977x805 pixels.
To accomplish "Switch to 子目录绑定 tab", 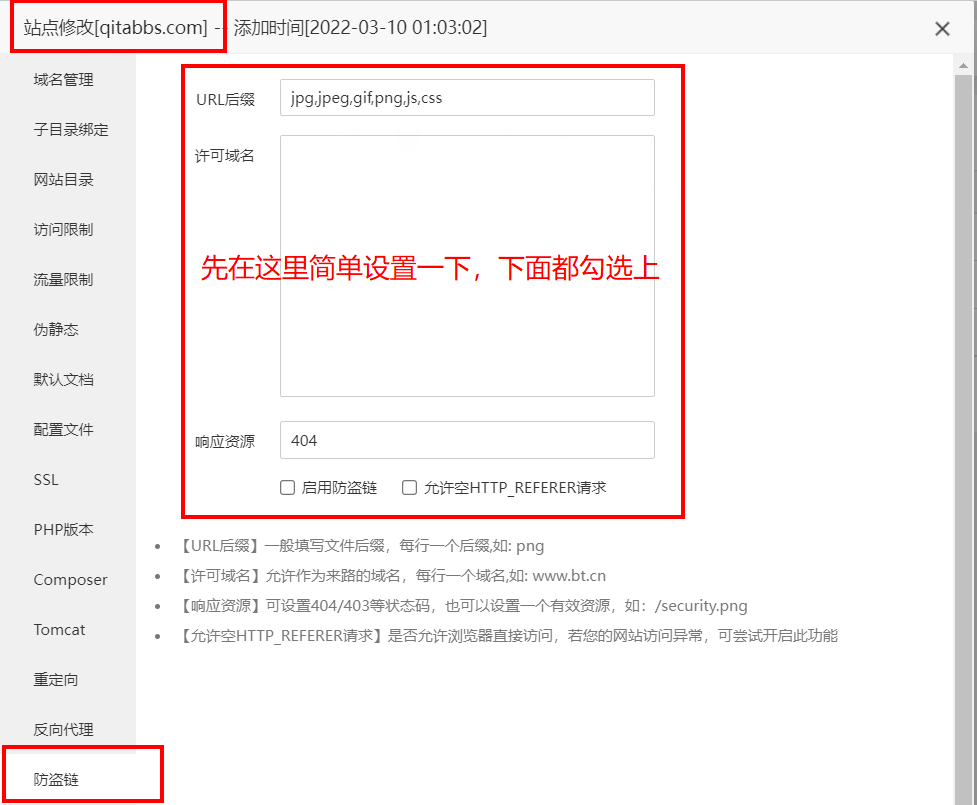I will (x=70, y=130).
